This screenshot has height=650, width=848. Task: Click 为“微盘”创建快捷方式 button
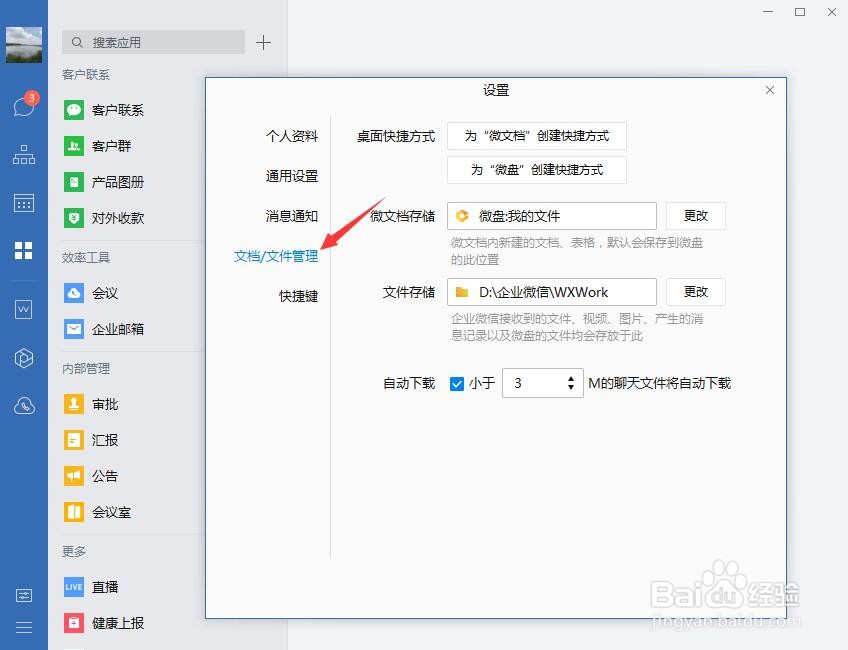(536, 170)
